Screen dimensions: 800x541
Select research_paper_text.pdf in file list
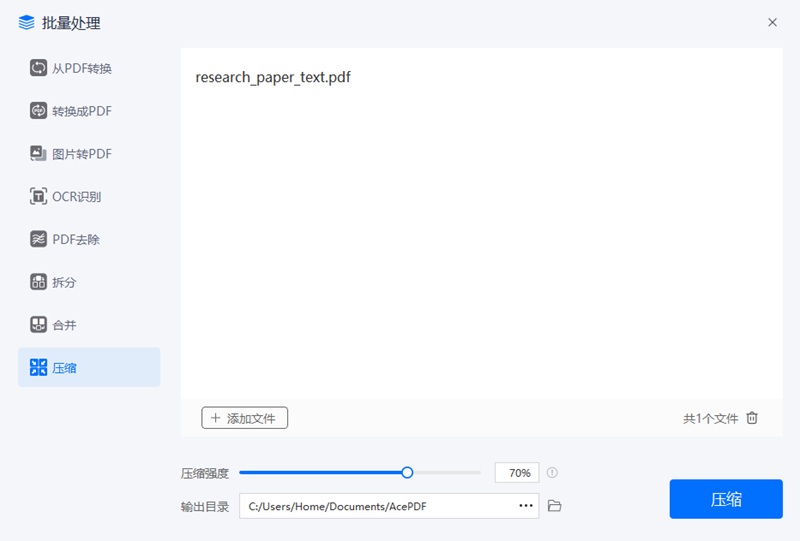[273, 78]
